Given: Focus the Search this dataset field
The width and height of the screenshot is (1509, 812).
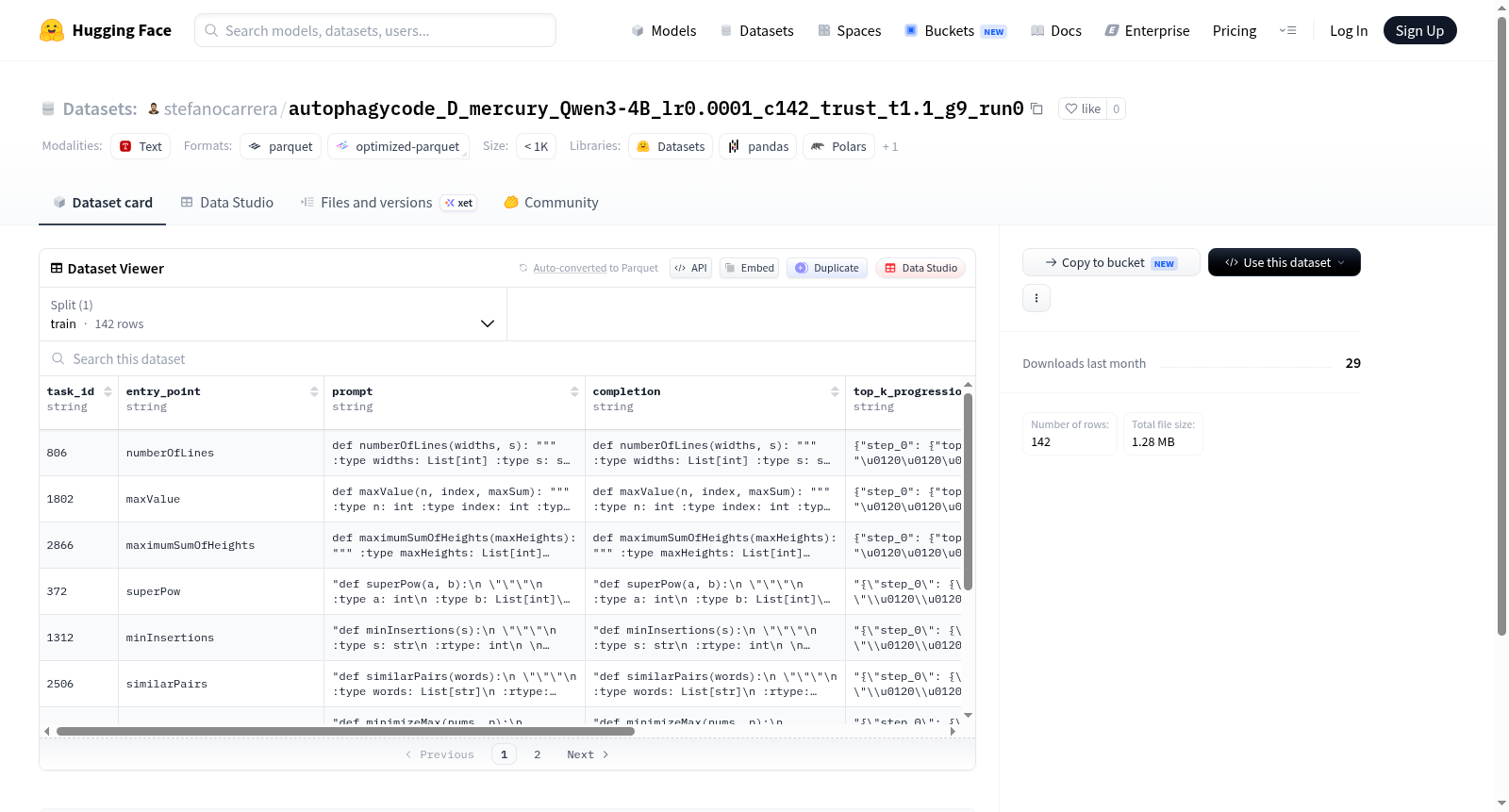Looking at the screenshot, I should [507, 358].
